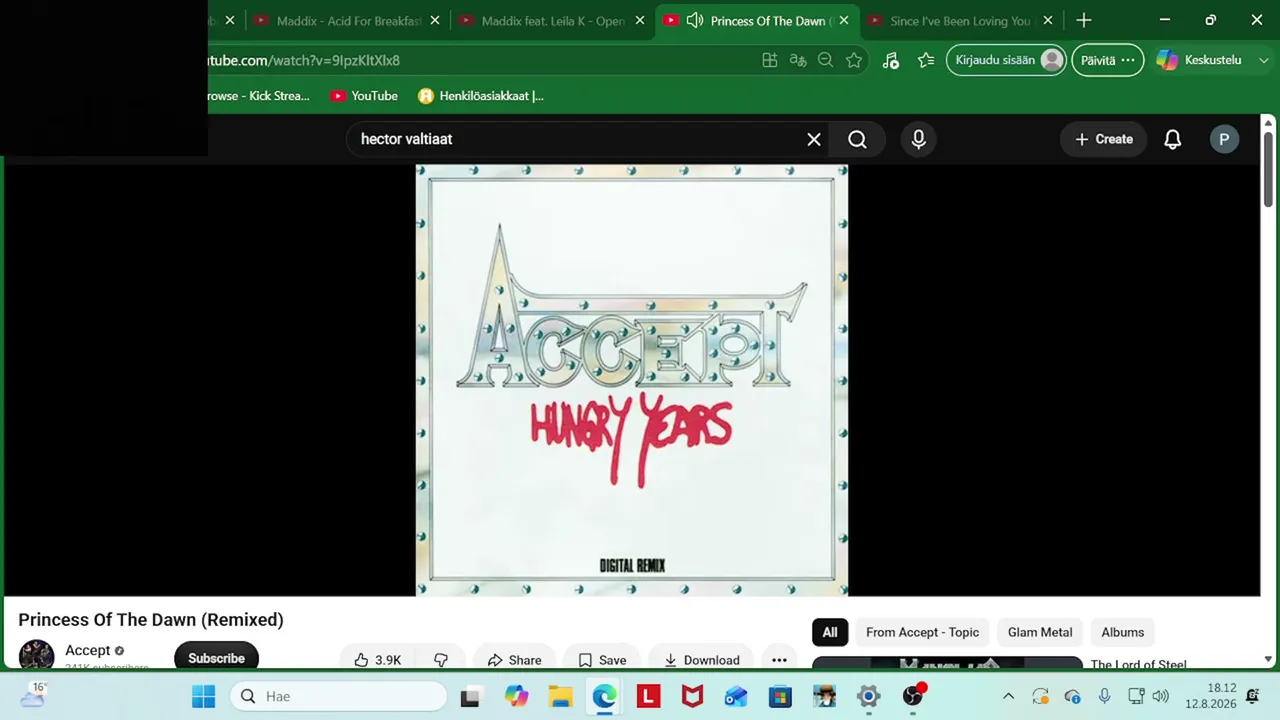The image size is (1280, 720).
Task: Select the From Accept - Topic chip
Action: (x=922, y=632)
